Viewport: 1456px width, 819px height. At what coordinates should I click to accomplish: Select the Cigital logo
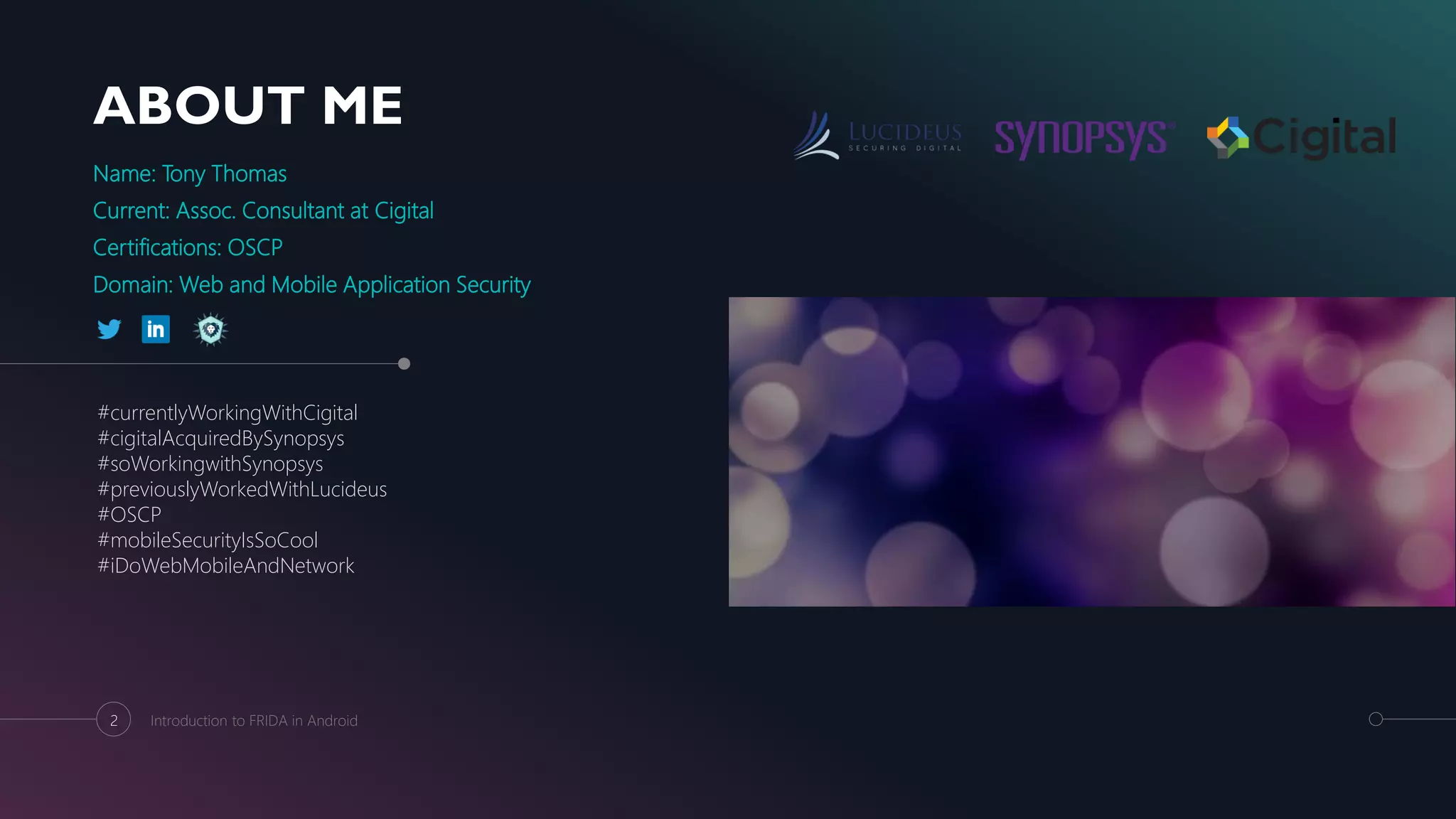click(1301, 137)
